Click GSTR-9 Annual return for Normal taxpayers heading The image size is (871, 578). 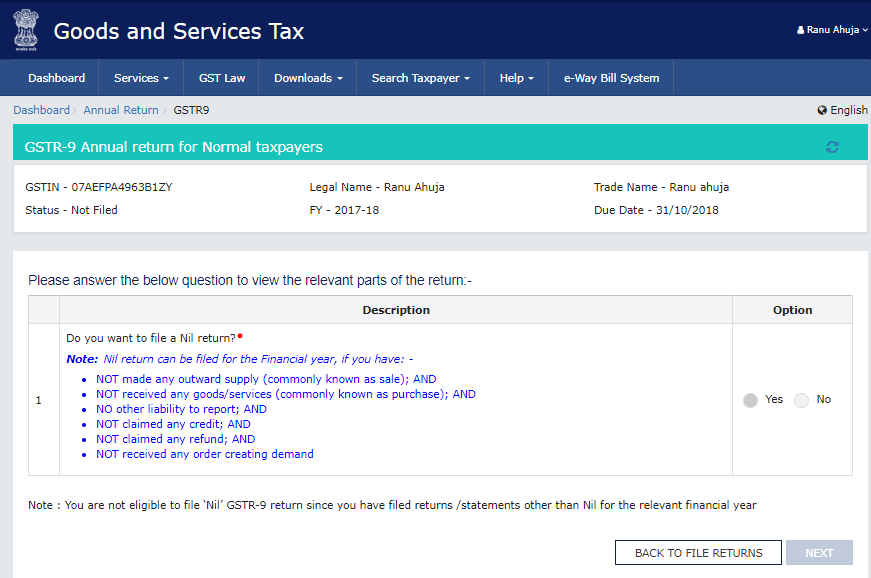[173, 147]
